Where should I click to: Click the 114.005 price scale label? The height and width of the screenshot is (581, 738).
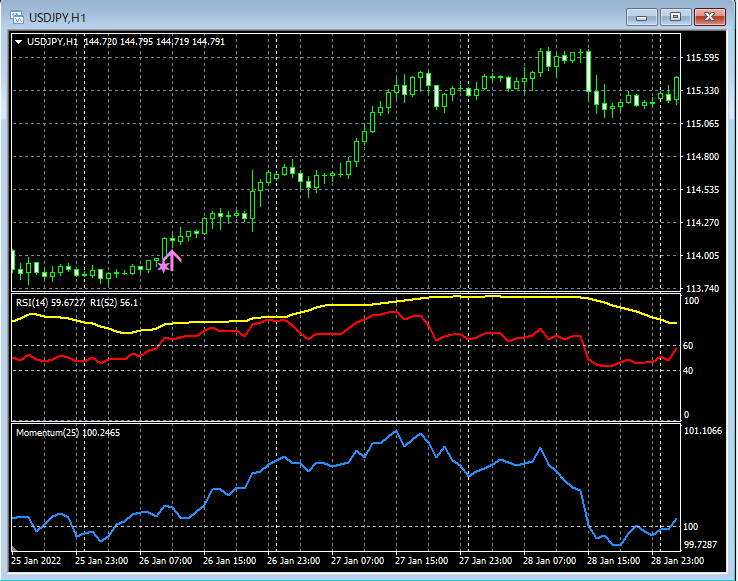pyautogui.click(x=702, y=256)
